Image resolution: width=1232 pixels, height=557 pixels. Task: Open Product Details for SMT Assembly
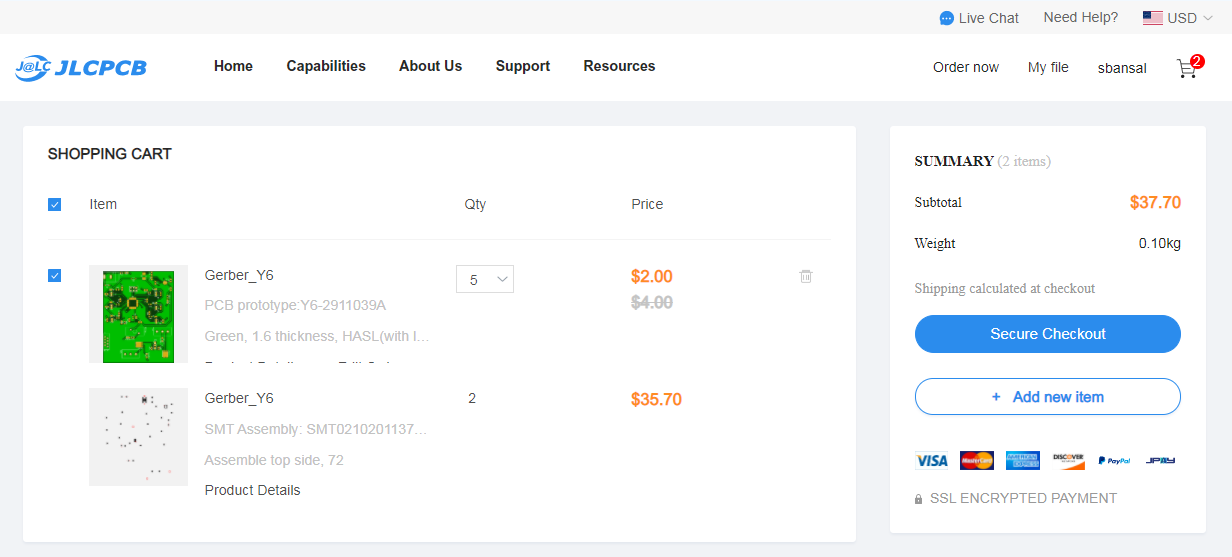click(x=252, y=490)
